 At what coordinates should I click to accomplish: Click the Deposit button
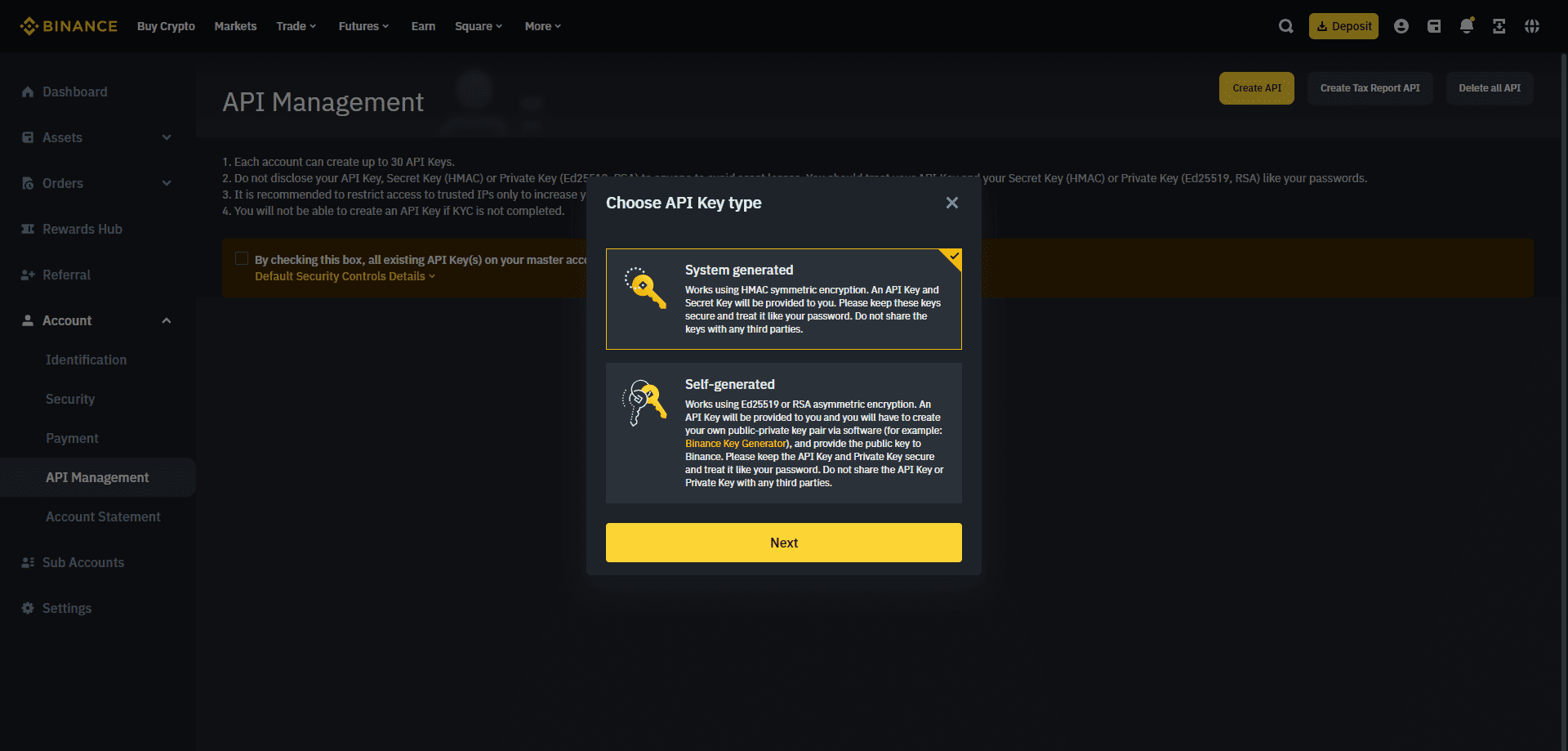1343,26
